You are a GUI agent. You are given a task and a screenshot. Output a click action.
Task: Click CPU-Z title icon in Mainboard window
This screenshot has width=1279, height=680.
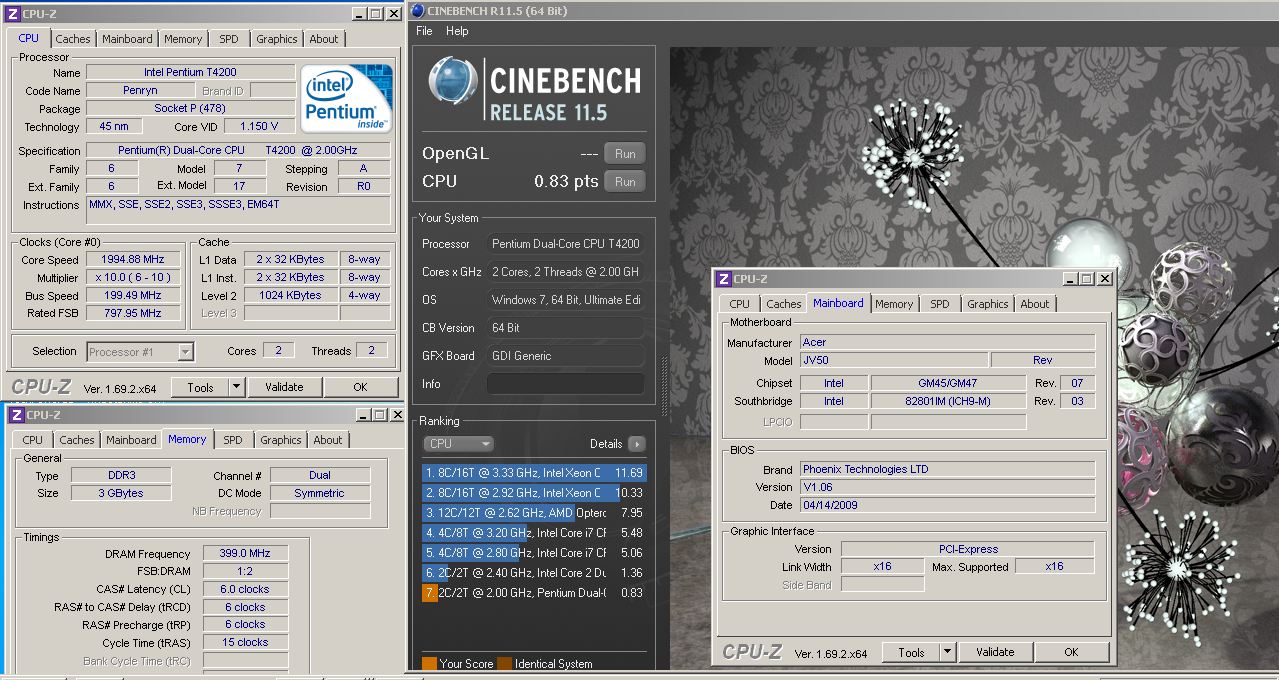724,279
